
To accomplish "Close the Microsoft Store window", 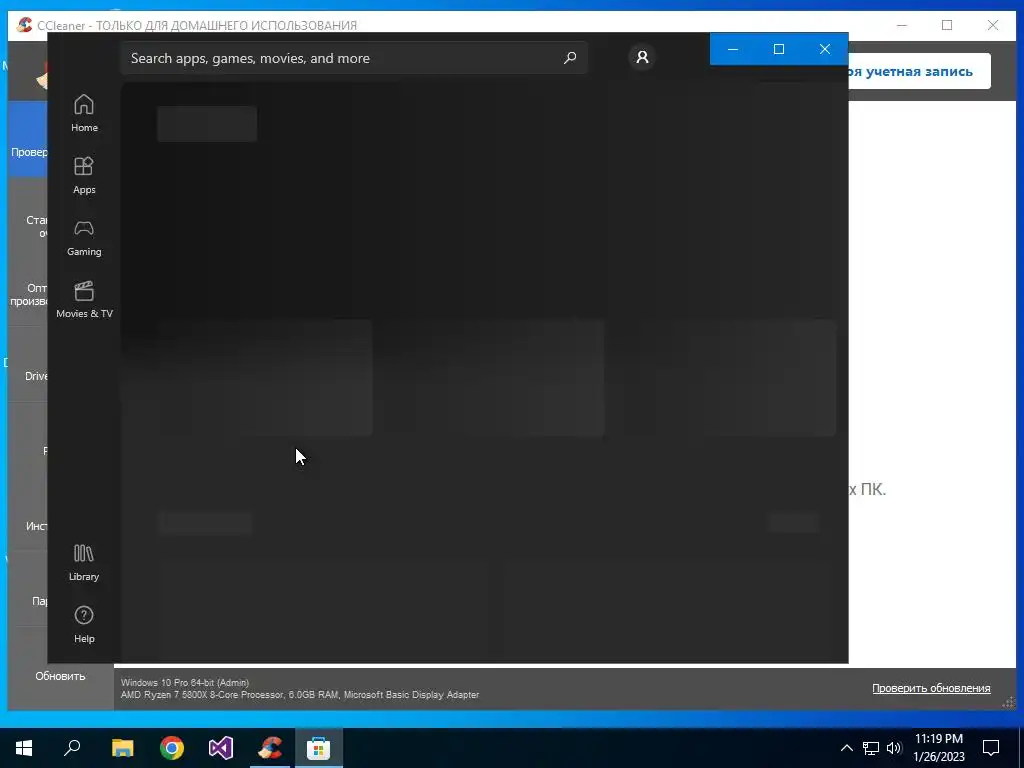I will click(x=825, y=49).
